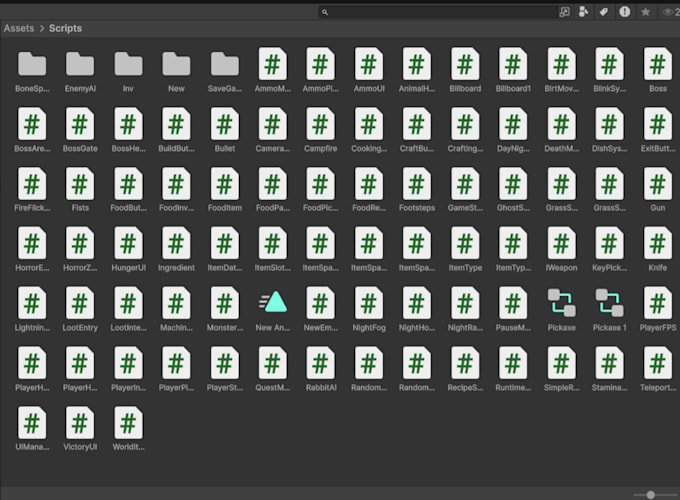Click the search by log type icon
This screenshot has height=500, width=680.
click(x=624, y=12)
